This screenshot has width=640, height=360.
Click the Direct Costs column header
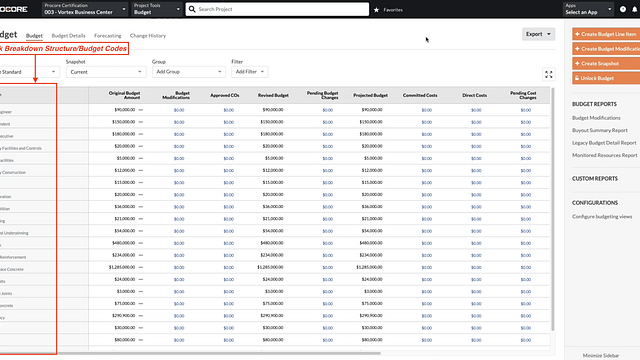(x=474, y=96)
